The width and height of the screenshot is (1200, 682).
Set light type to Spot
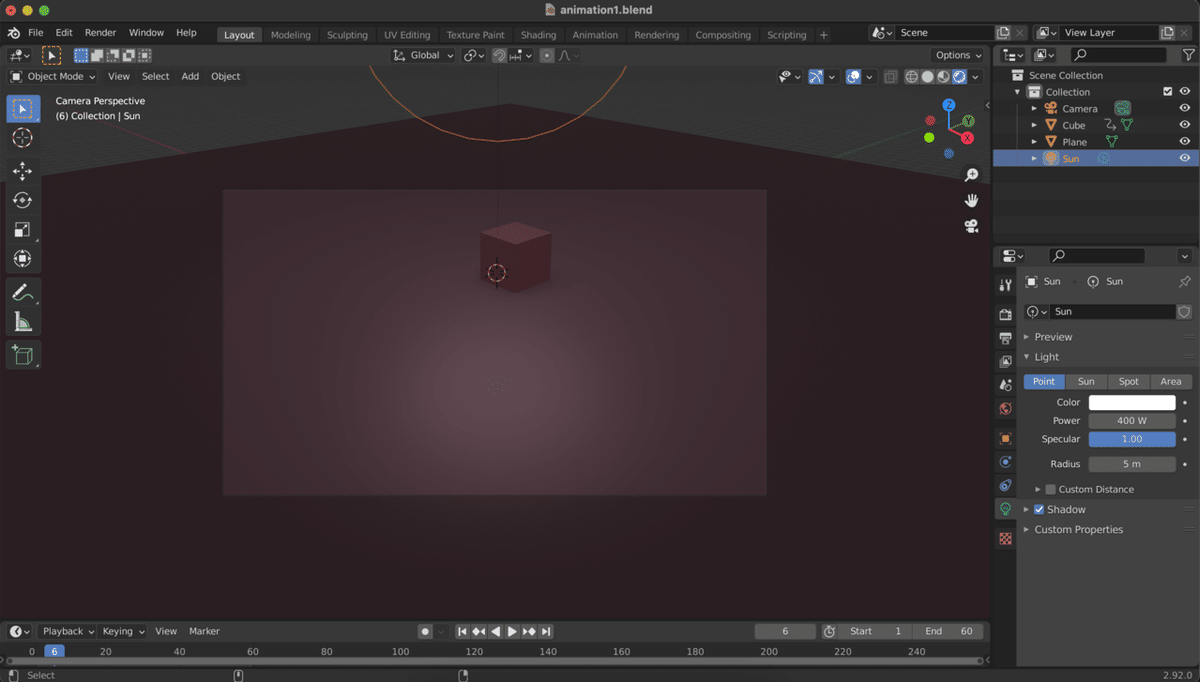click(x=1128, y=381)
